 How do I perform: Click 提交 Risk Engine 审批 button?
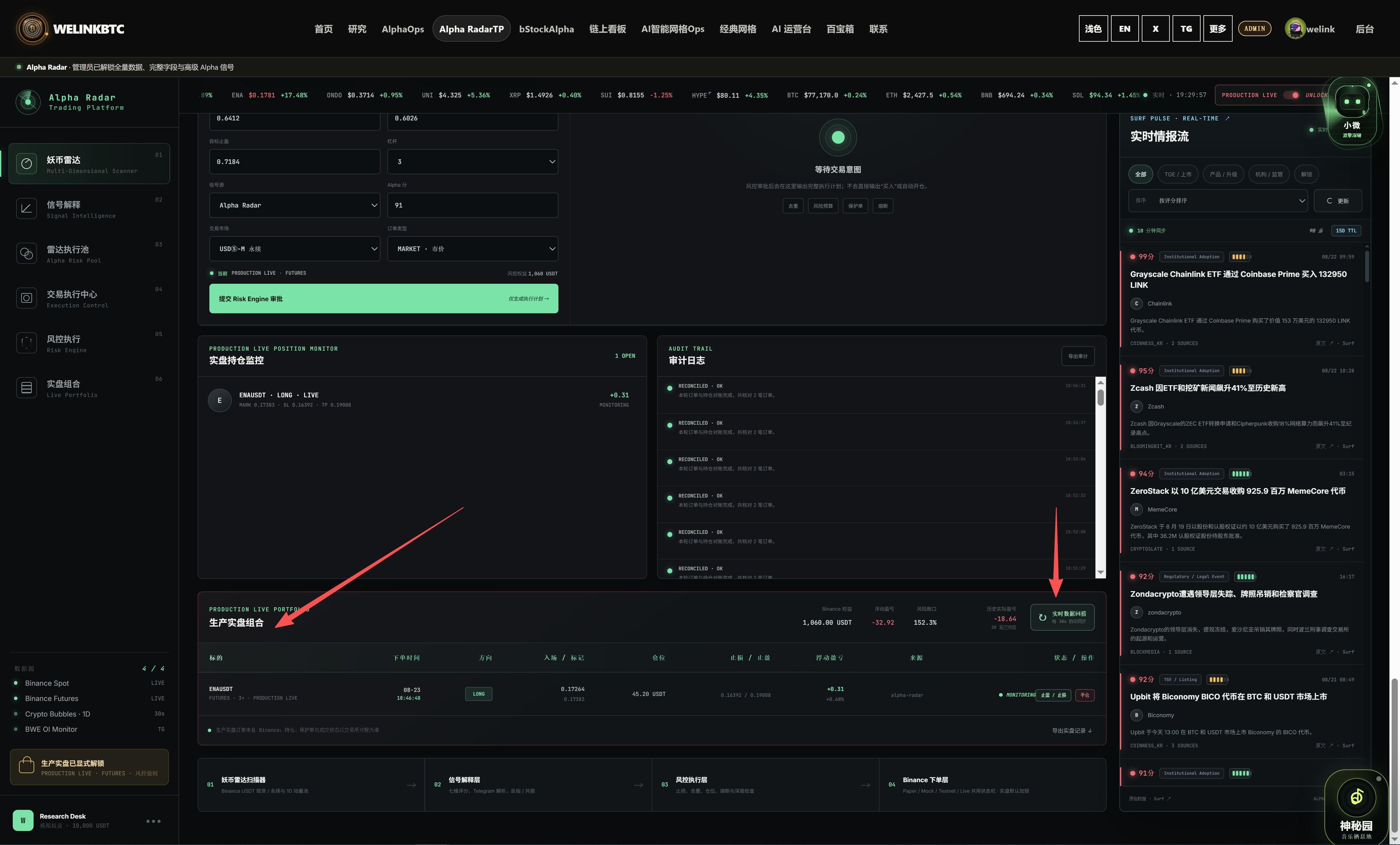click(x=384, y=298)
